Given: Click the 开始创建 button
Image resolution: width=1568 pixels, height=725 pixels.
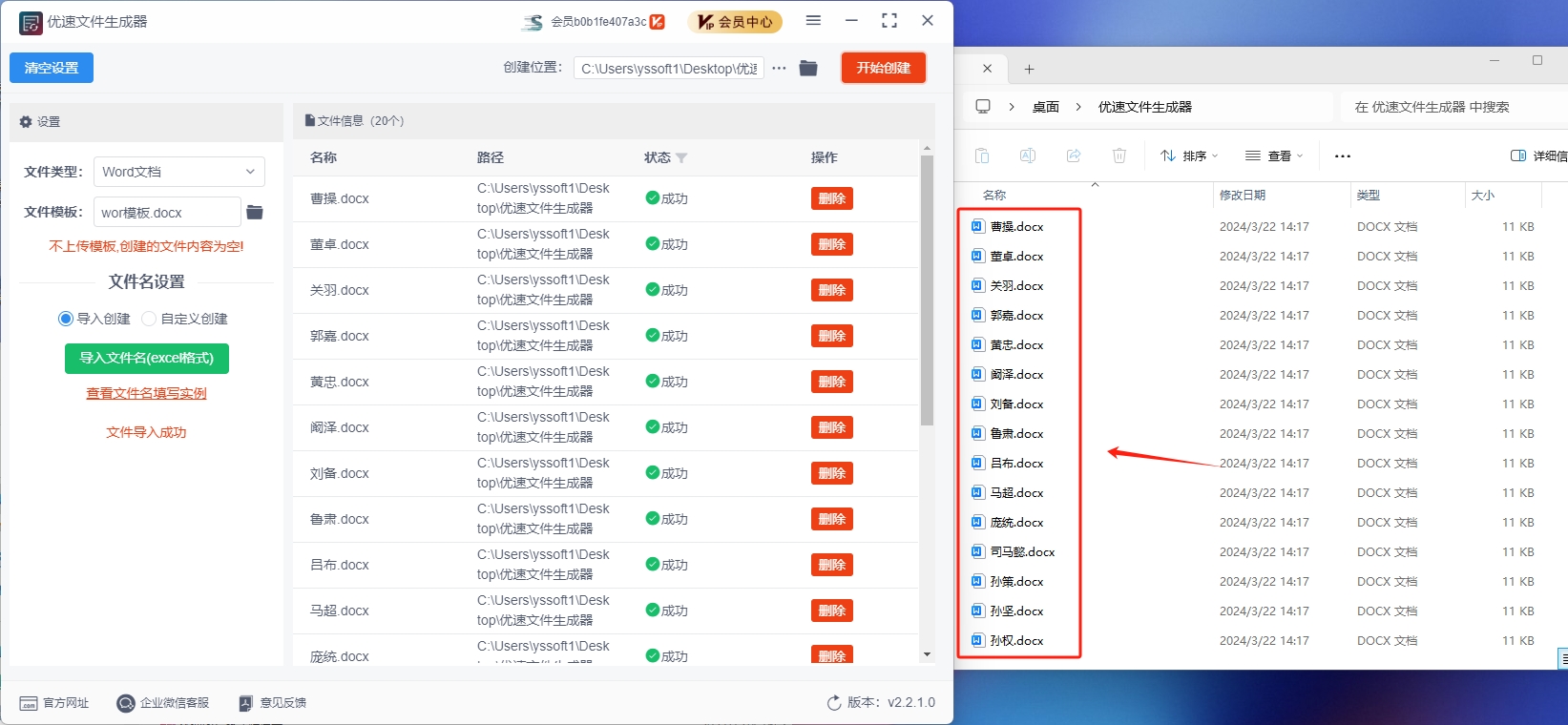Looking at the screenshot, I should pyautogui.click(x=883, y=68).
